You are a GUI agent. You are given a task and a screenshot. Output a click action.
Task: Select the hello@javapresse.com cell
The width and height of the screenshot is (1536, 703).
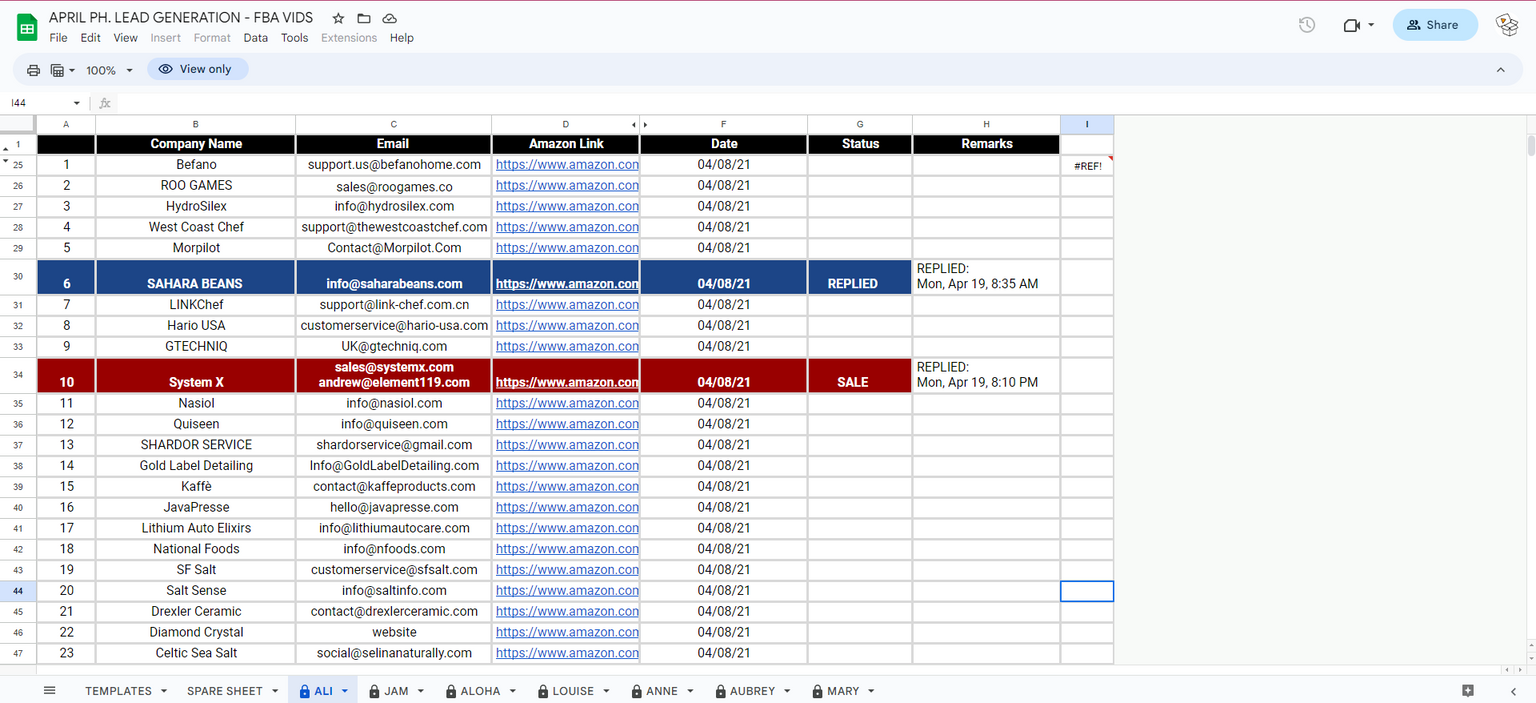[394, 508]
